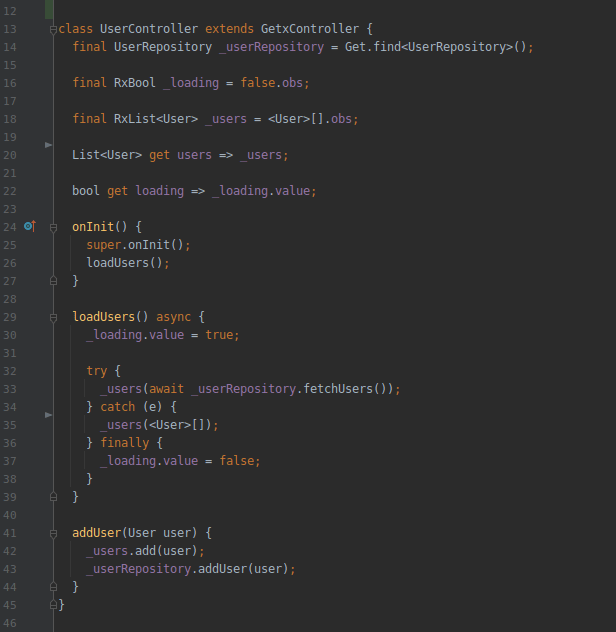Click the catch keyword
616x632 pixels.
click(117, 407)
